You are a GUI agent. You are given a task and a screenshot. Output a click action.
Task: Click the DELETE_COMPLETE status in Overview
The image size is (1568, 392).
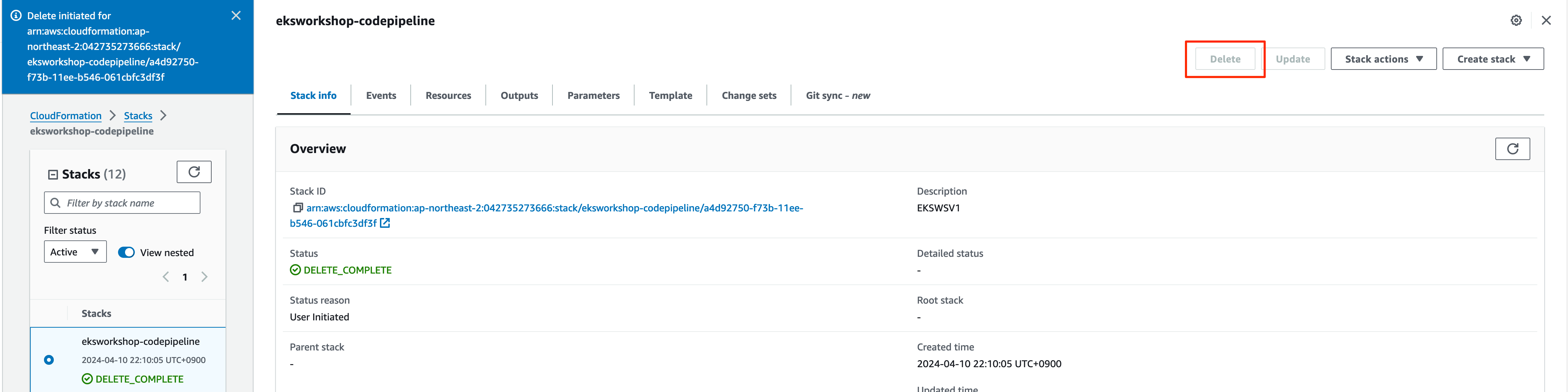(347, 270)
